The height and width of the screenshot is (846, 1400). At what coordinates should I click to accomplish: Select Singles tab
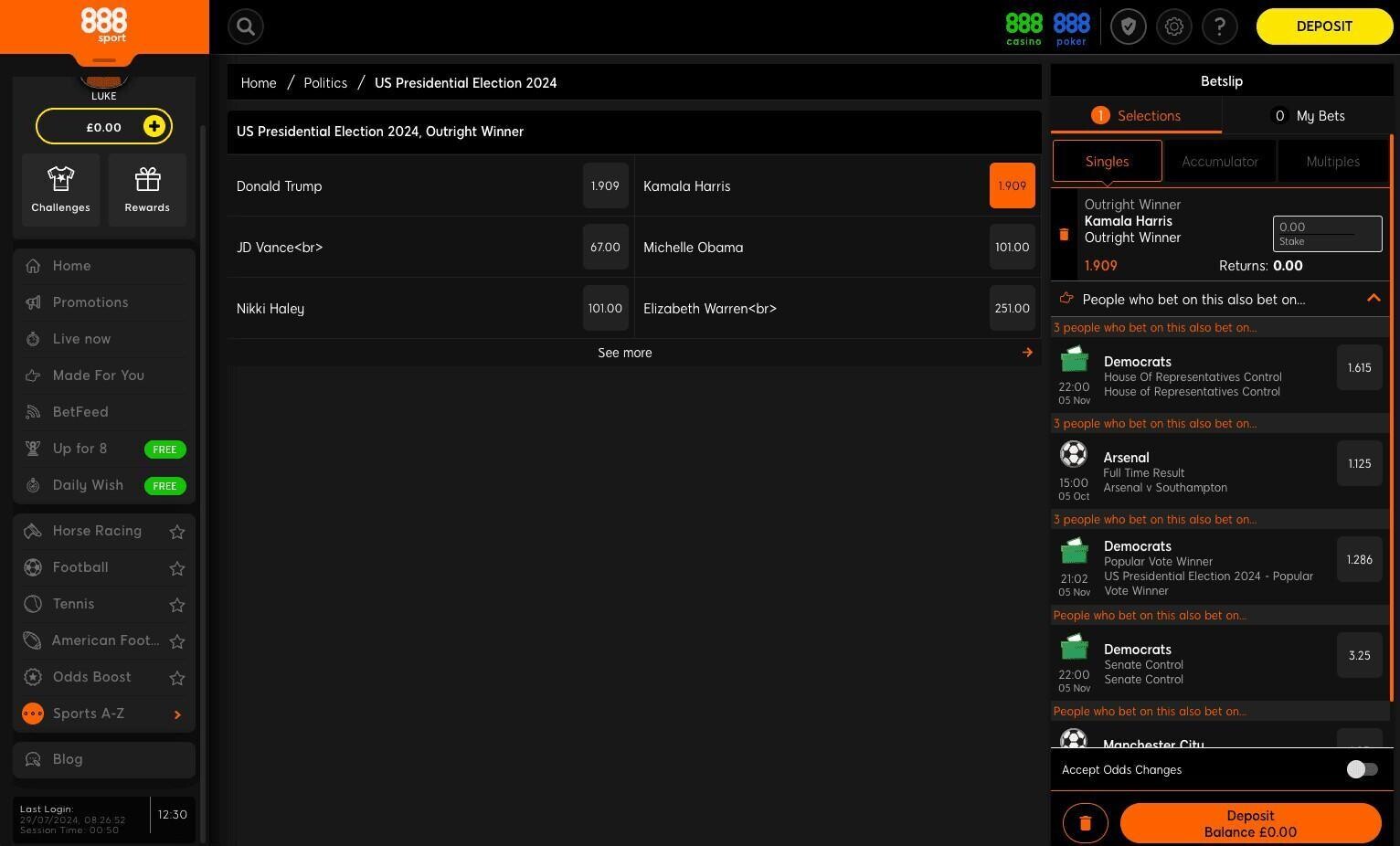[x=1108, y=162]
